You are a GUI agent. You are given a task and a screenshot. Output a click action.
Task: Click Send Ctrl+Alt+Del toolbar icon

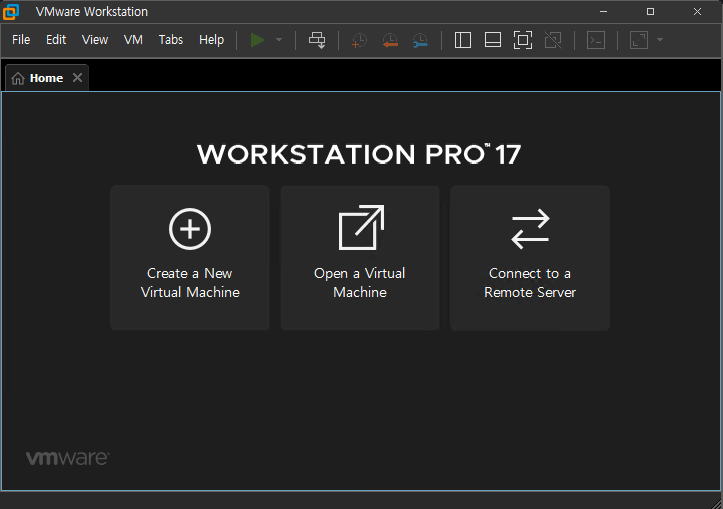(317, 40)
